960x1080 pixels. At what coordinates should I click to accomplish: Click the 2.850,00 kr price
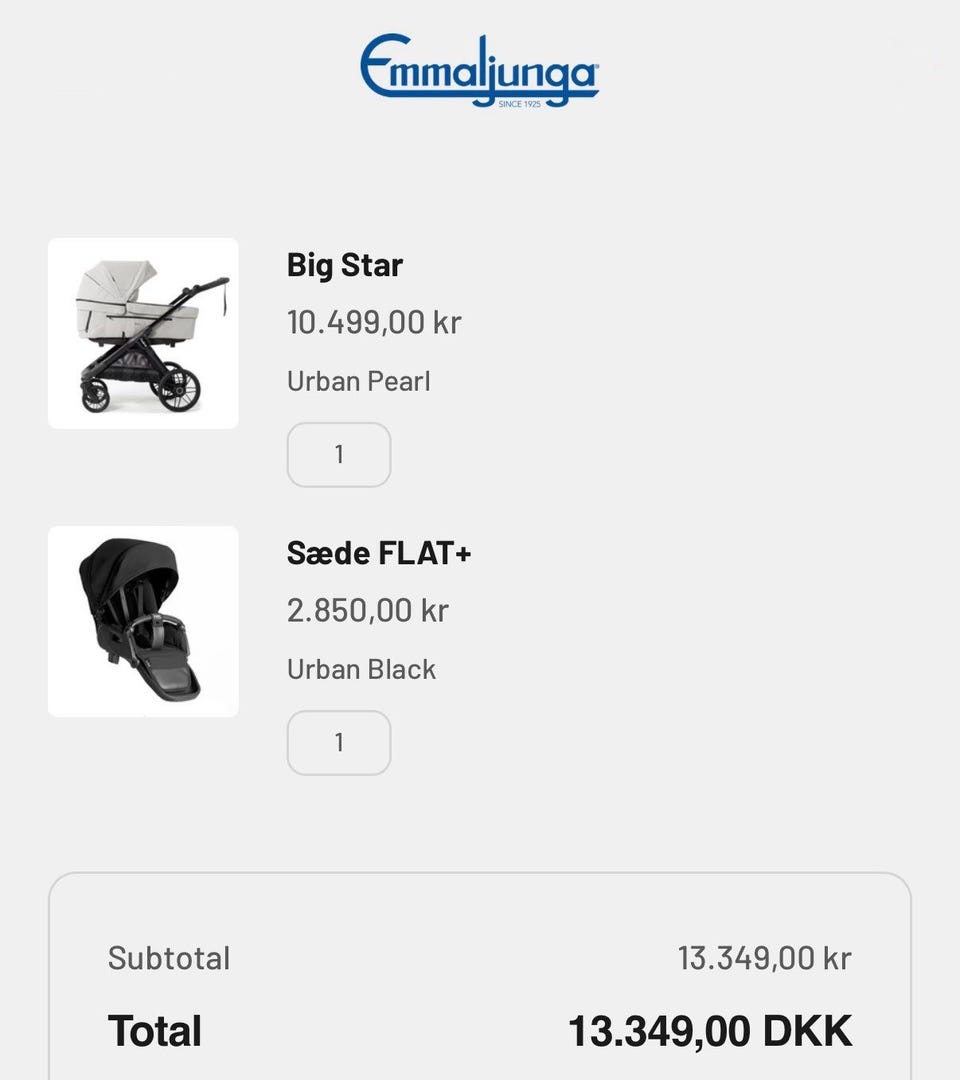(367, 610)
